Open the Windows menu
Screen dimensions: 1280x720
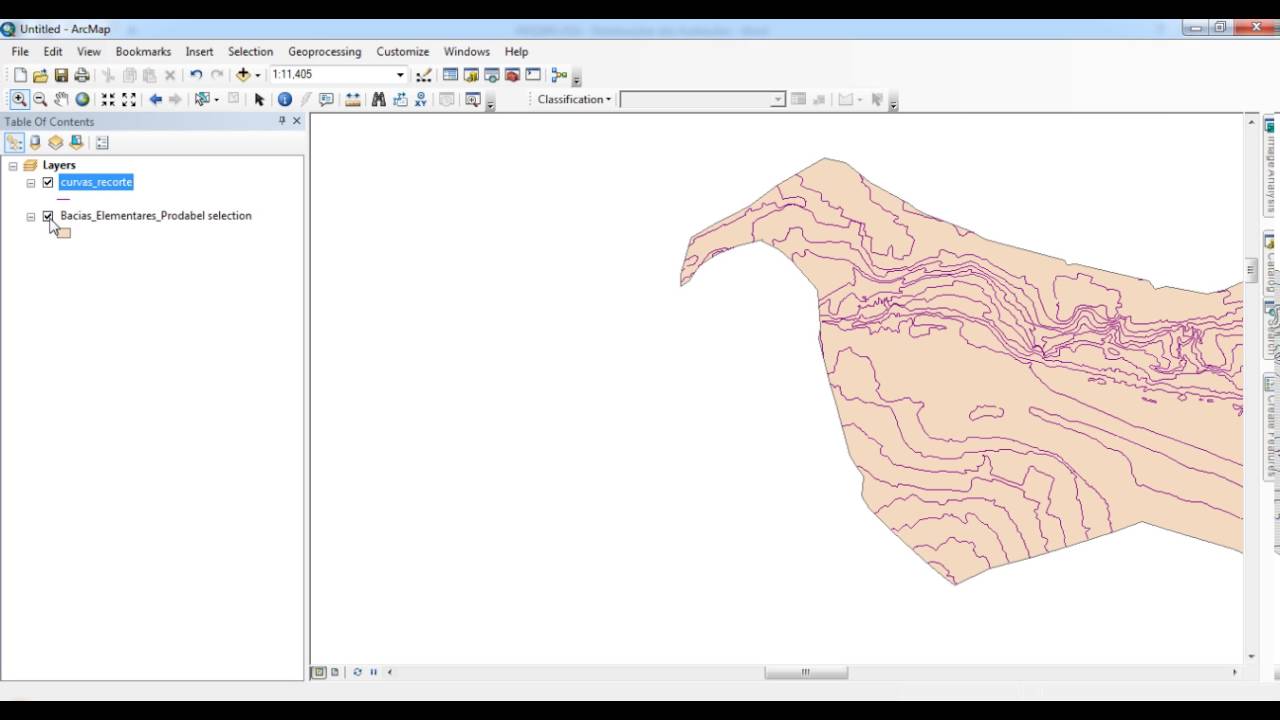pyautogui.click(x=466, y=51)
